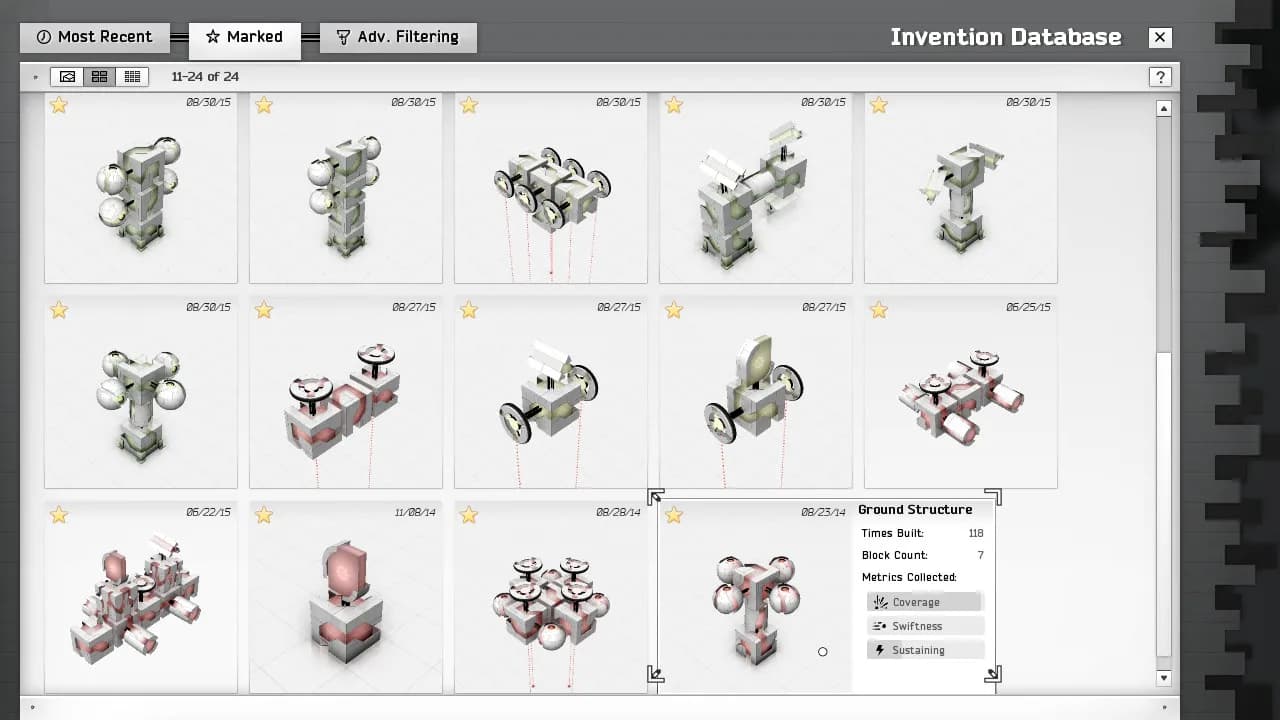Click the Swiftness metric button
Image resolution: width=1280 pixels, height=720 pixels.
click(924, 625)
